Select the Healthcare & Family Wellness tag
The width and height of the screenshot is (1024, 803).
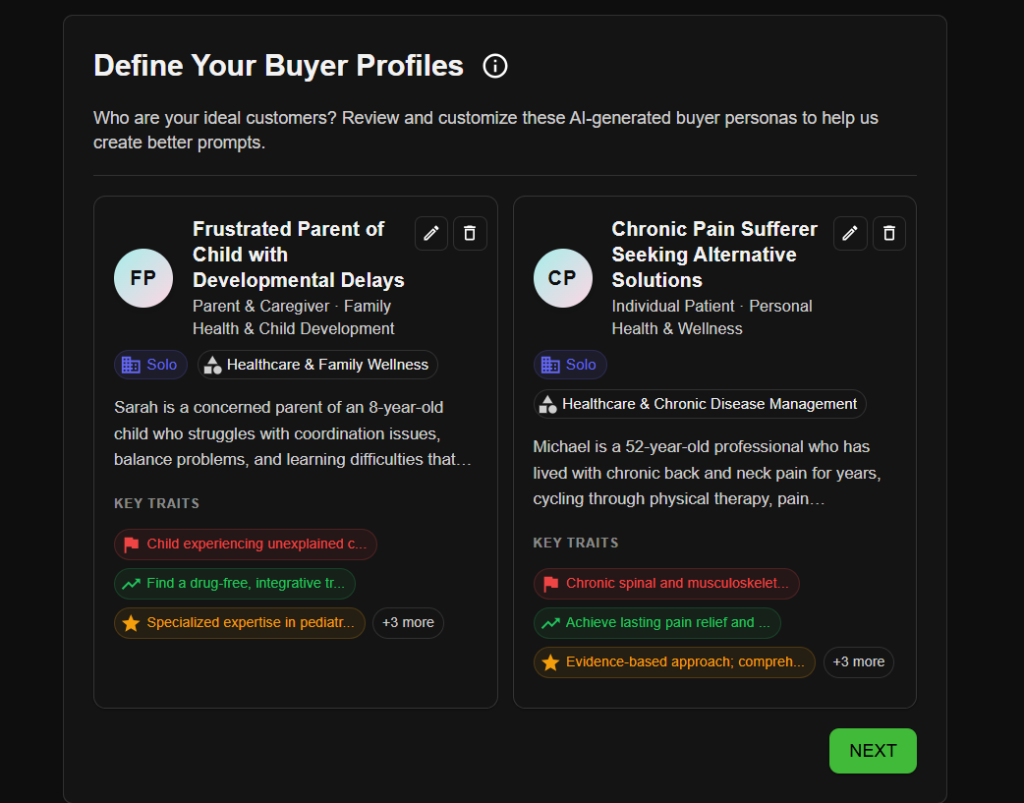(x=317, y=365)
